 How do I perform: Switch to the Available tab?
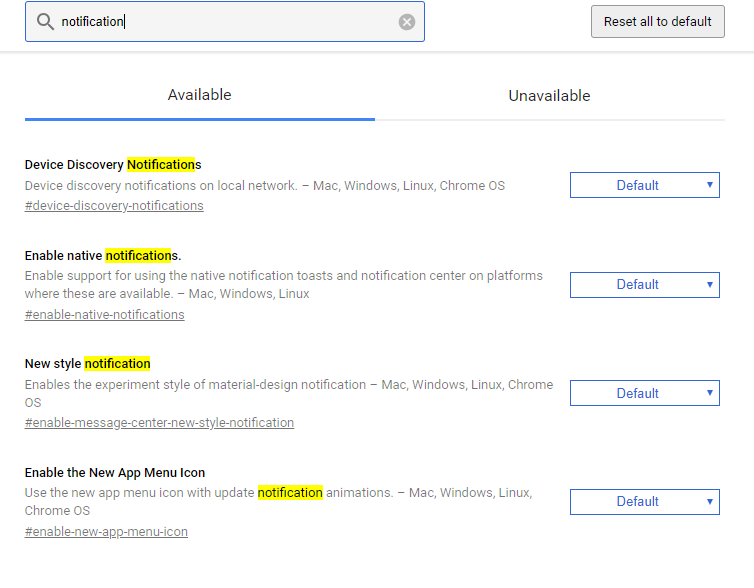pyautogui.click(x=199, y=95)
